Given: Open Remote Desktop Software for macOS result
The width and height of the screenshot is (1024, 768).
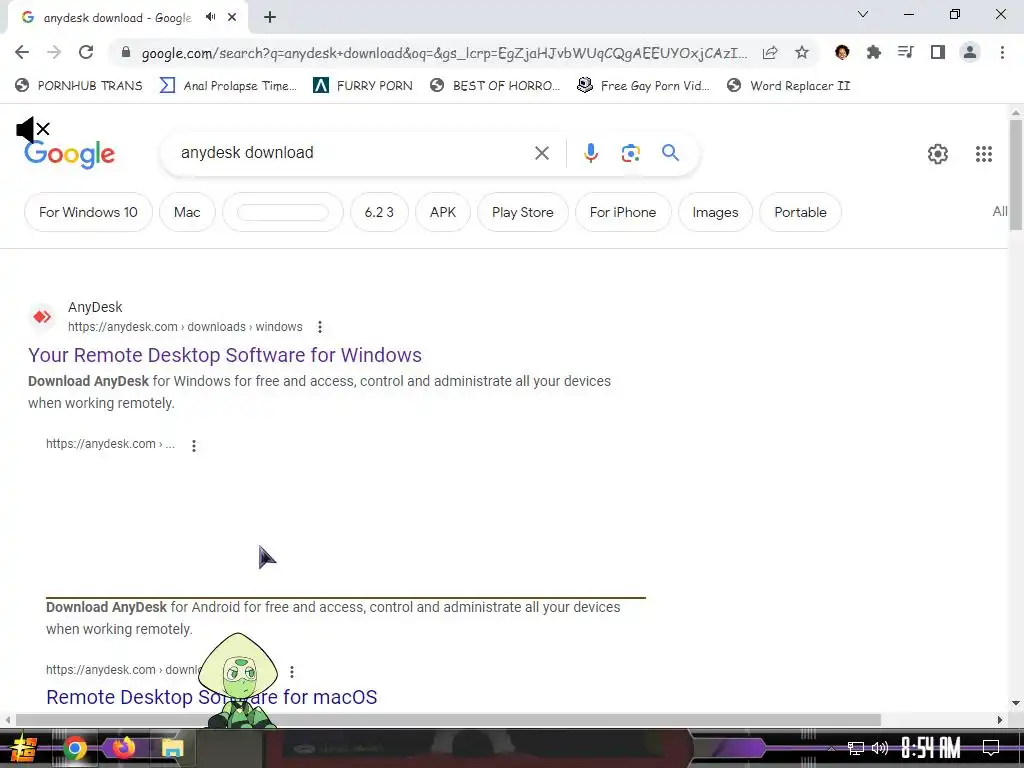Looking at the screenshot, I should pyautogui.click(x=212, y=697).
